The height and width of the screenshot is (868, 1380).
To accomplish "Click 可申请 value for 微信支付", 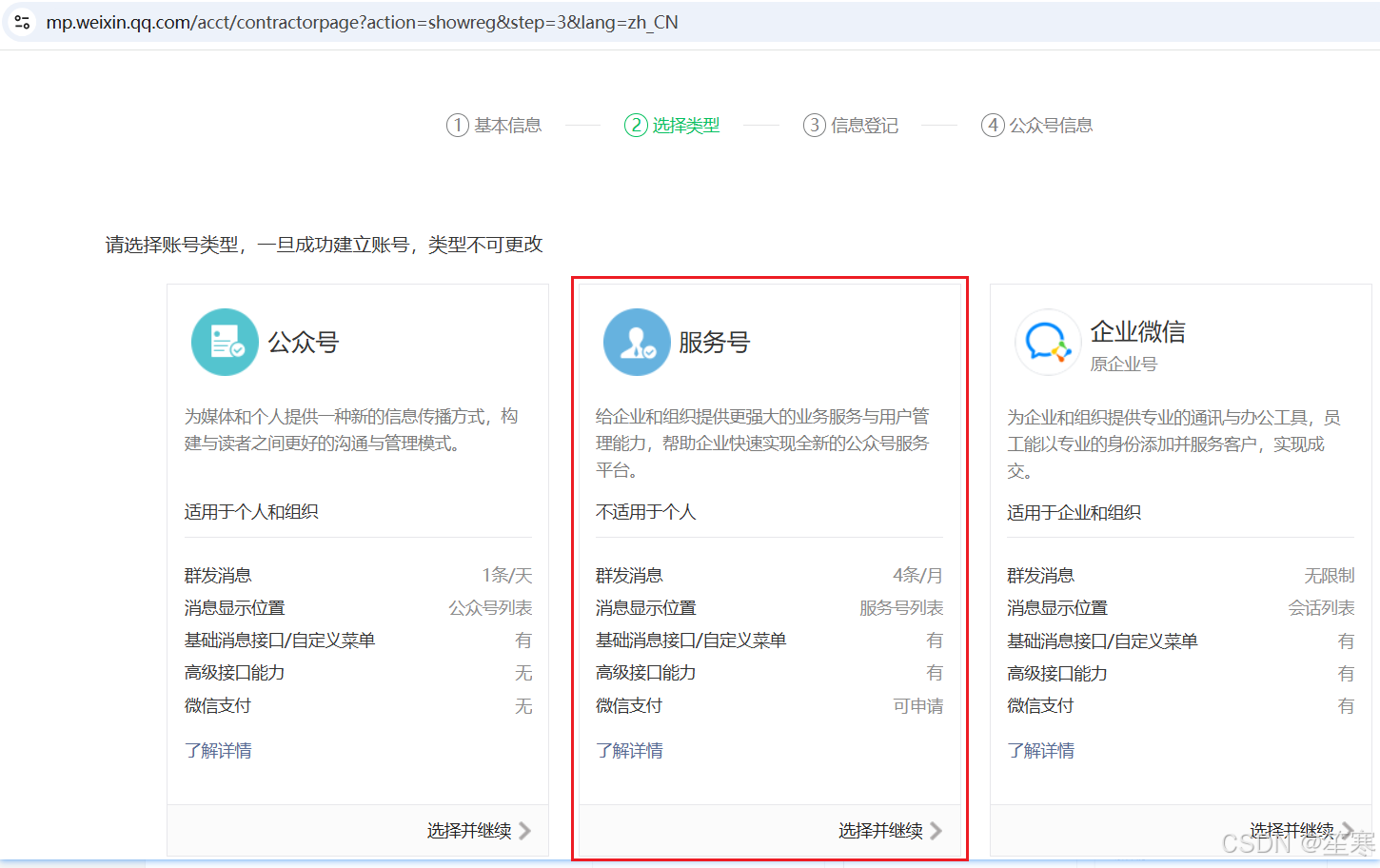I will click(918, 706).
